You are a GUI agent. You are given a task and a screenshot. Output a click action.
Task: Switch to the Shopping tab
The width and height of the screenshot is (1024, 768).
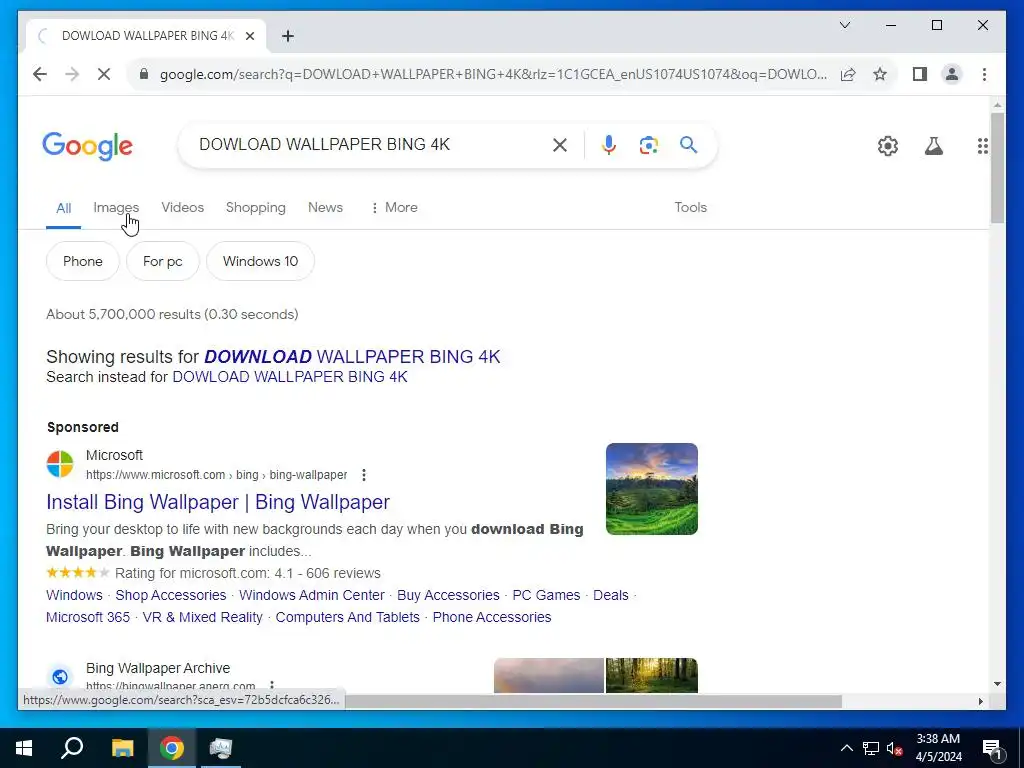click(255, 207)
